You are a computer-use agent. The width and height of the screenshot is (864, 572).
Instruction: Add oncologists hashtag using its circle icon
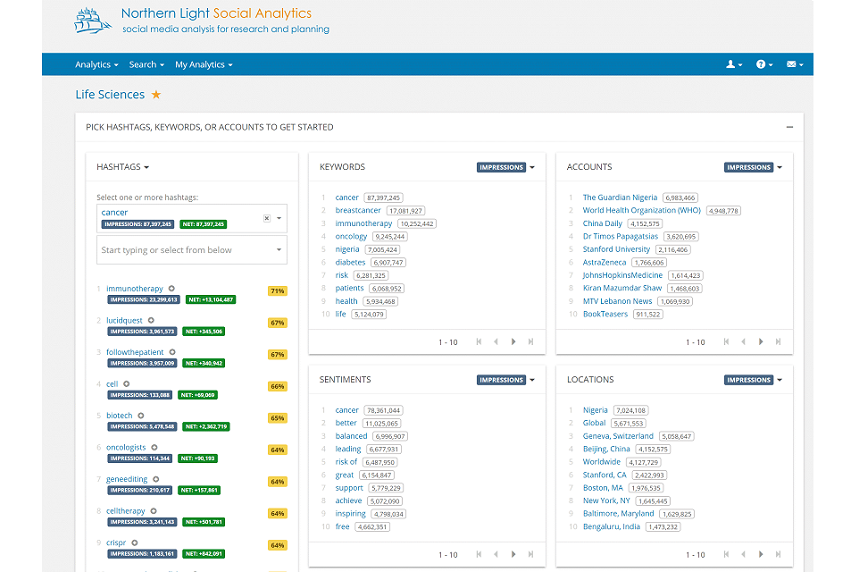pos(154,447)
